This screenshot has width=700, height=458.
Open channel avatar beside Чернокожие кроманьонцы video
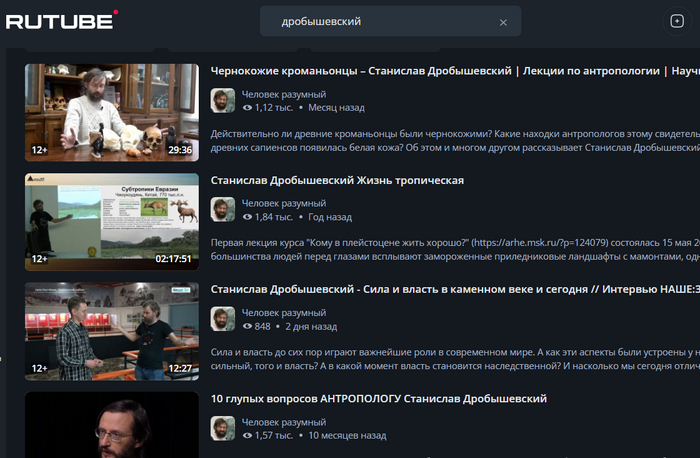coord(223,100)
